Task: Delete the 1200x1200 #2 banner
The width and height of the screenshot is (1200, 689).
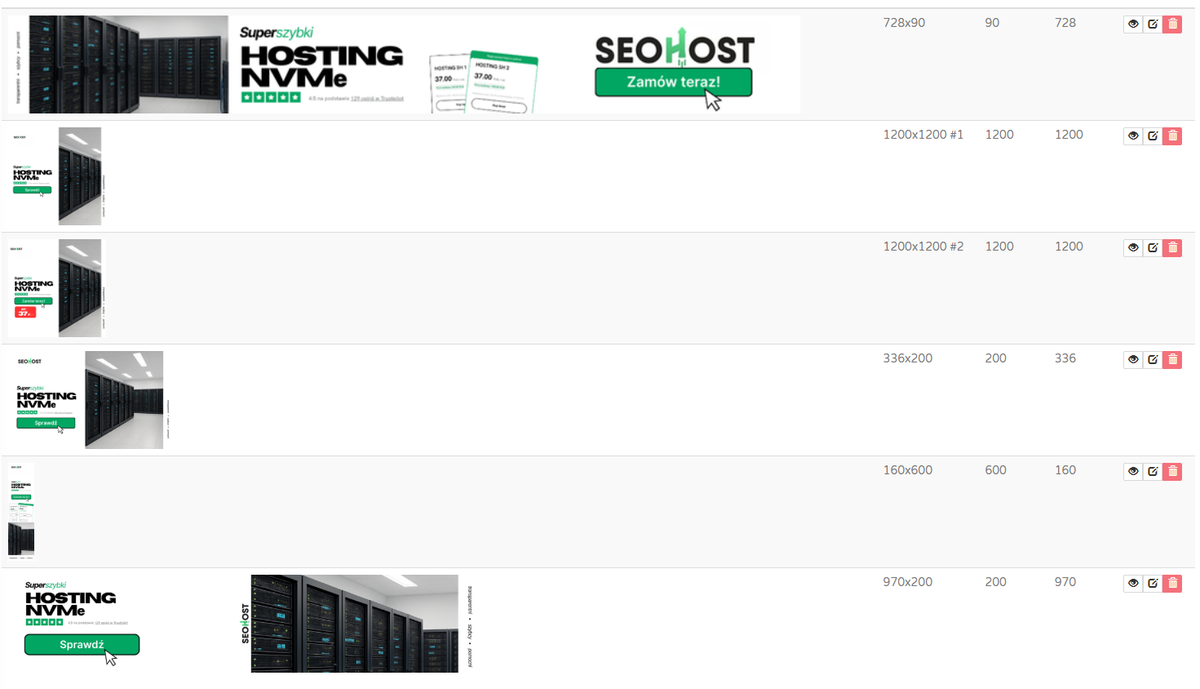Action: [x=1172, y=247]
